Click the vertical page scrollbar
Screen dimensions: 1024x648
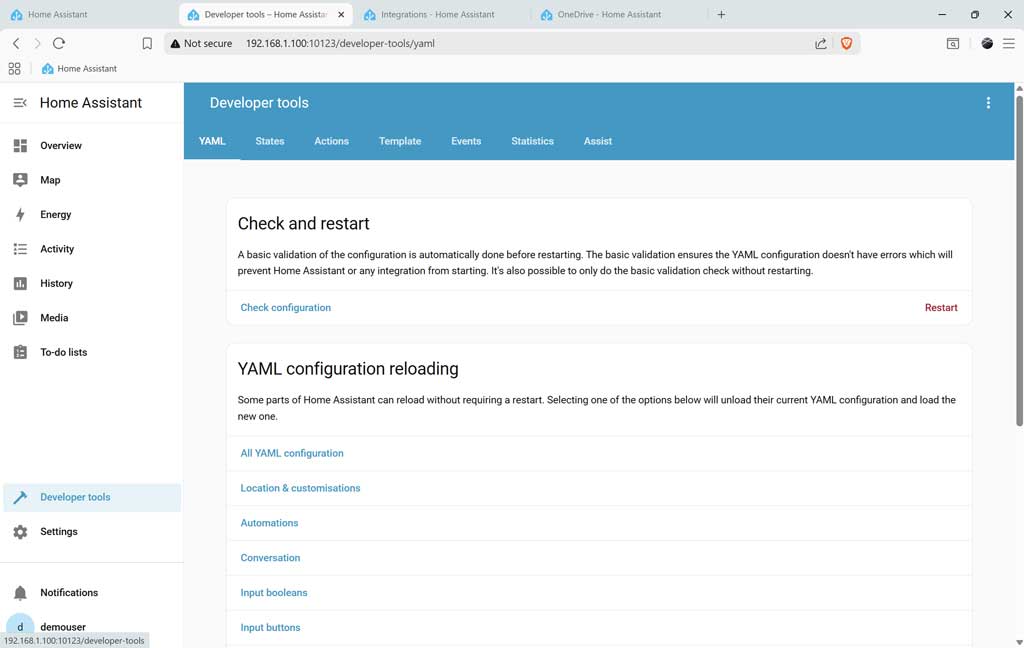pos(1019,261)
